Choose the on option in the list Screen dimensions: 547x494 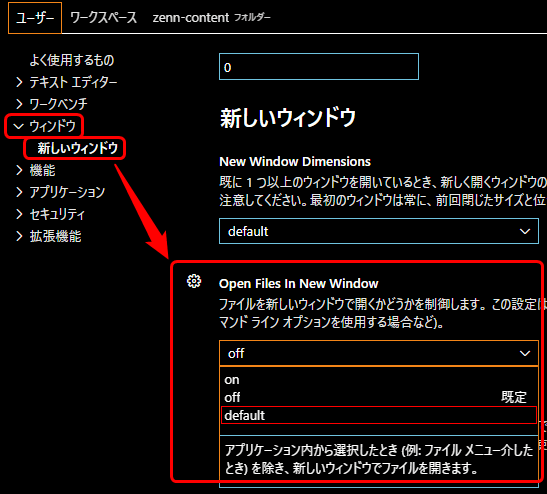[379, 380]
